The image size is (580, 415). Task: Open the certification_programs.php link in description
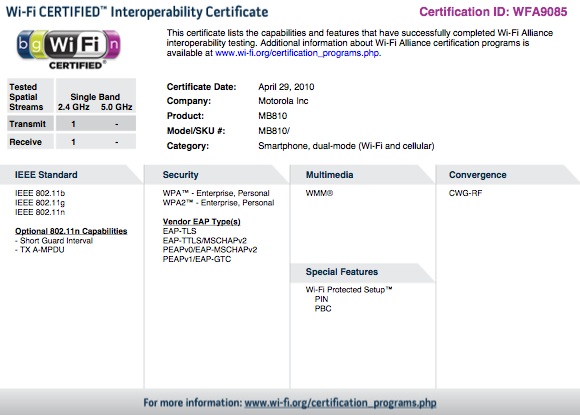tap(297, 53)
